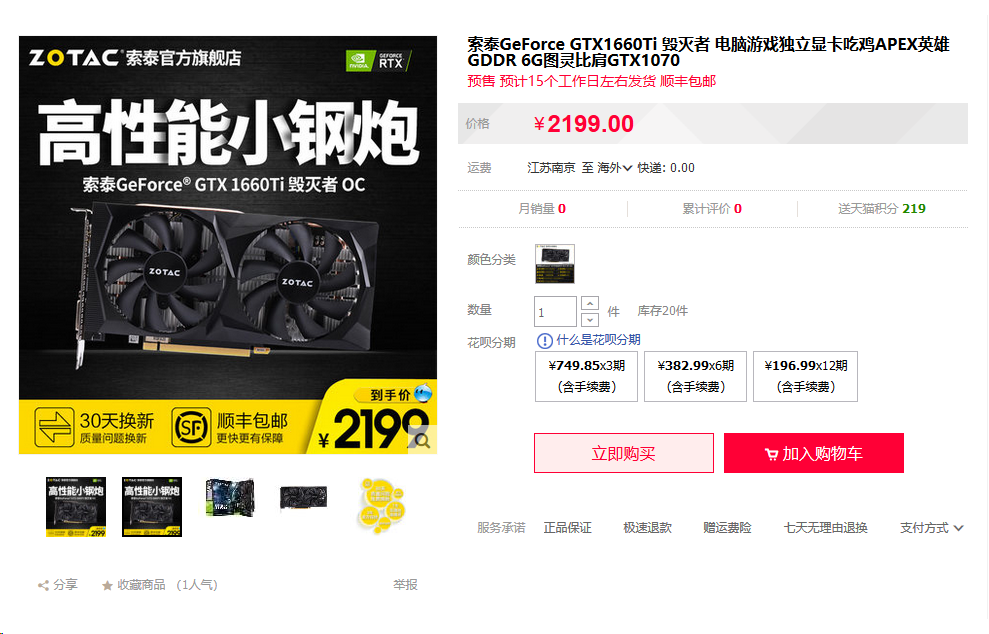Click the quantity input field
Viewport: 989px width, 634px height.
pyautogui.click(x=555, y=312)
